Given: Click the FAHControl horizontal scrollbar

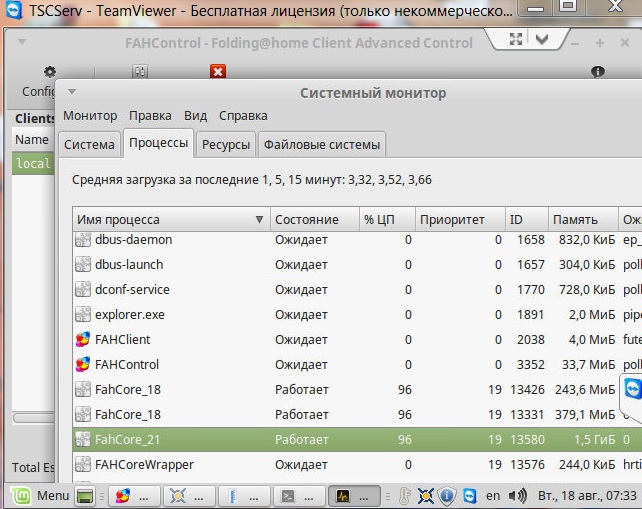Looking at the screenshot, I should pos(34,418).
